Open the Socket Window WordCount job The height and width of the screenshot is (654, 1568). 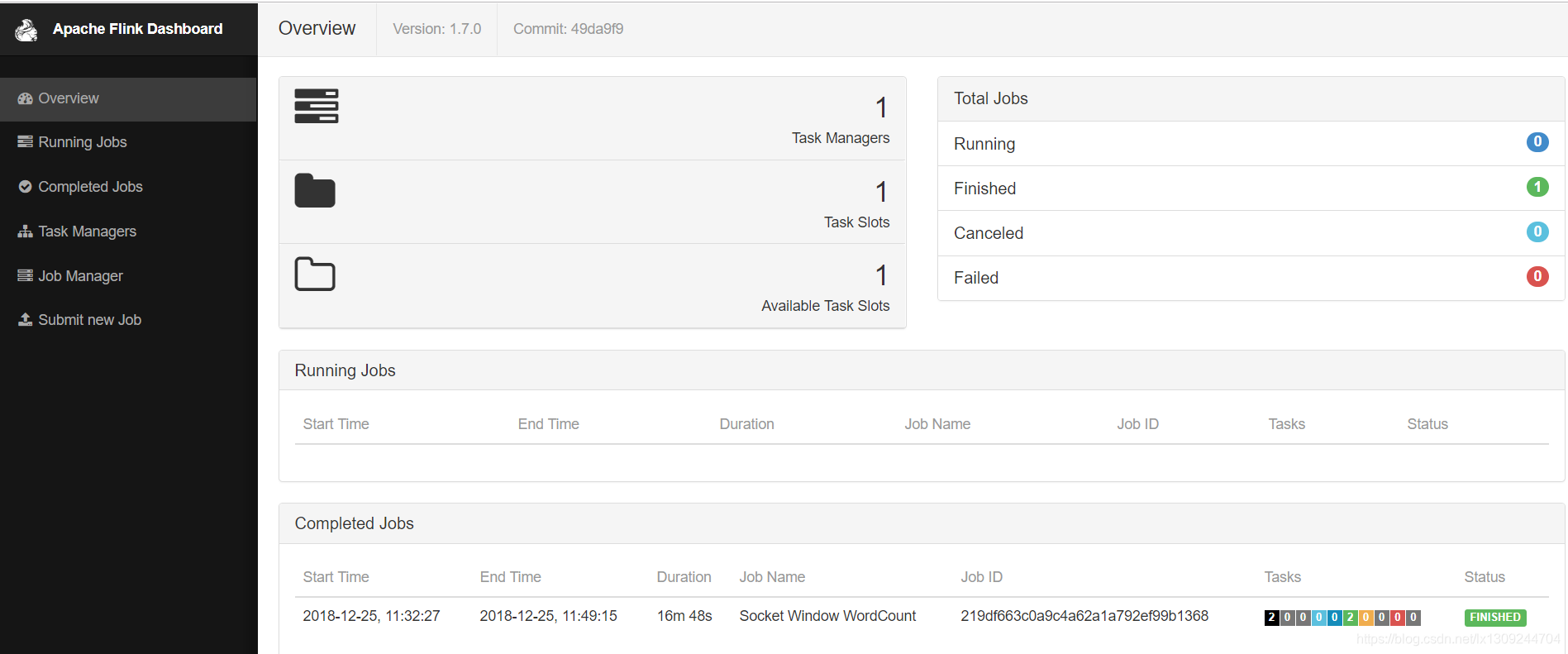point(827,616)
